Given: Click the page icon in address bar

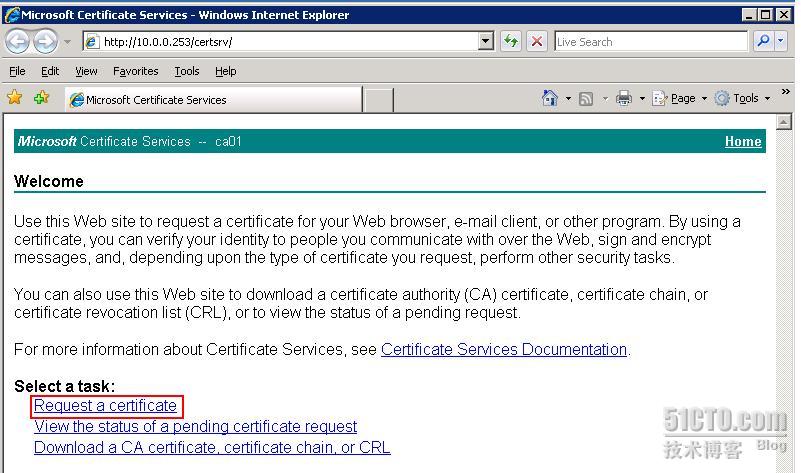Looking at the screenshot, I should 92,42.
